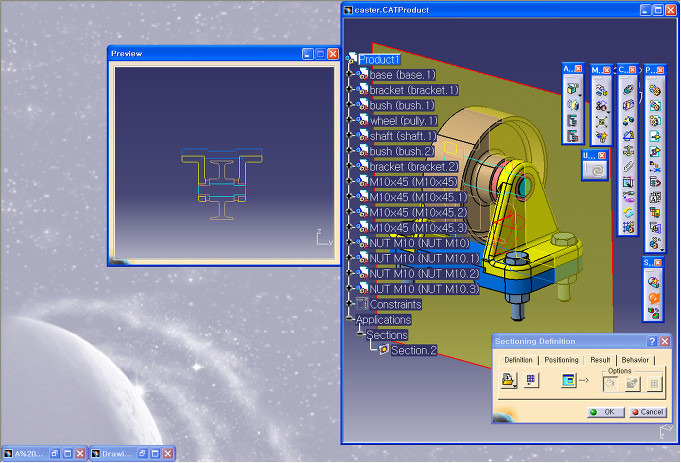Select bush (bush.2) in the tree
This screenshot has width=681, height=463.
(x=402, y=151)
